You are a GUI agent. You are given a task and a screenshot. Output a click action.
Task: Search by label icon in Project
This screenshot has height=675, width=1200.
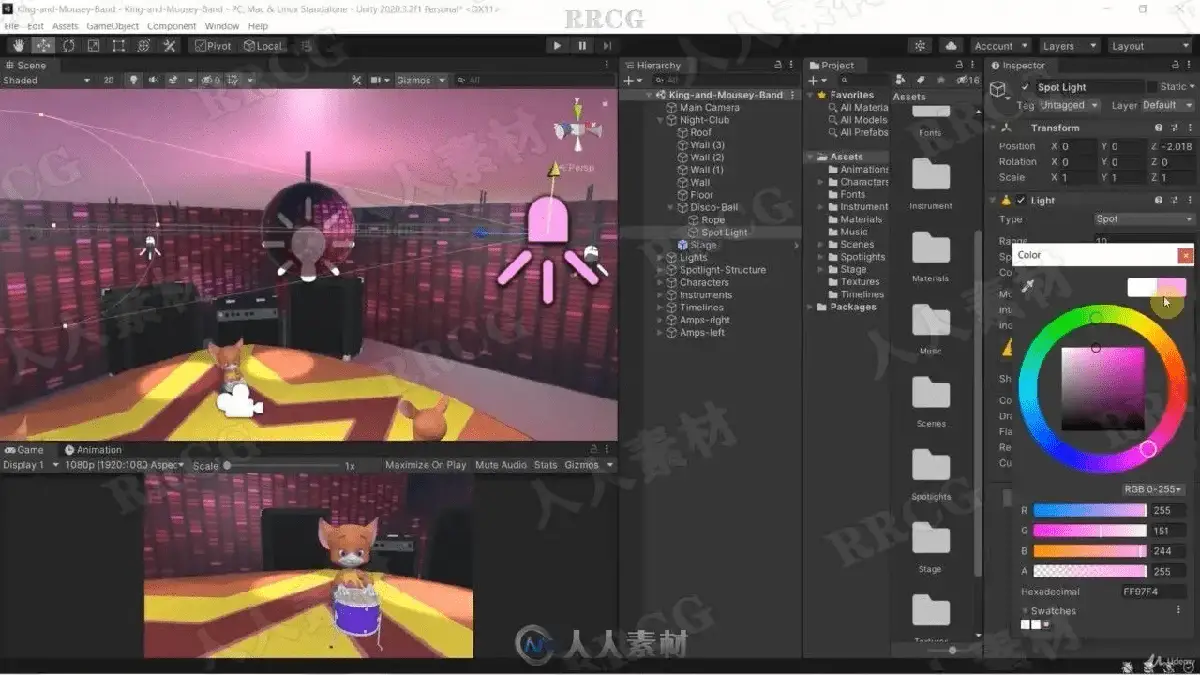point(920,80)
